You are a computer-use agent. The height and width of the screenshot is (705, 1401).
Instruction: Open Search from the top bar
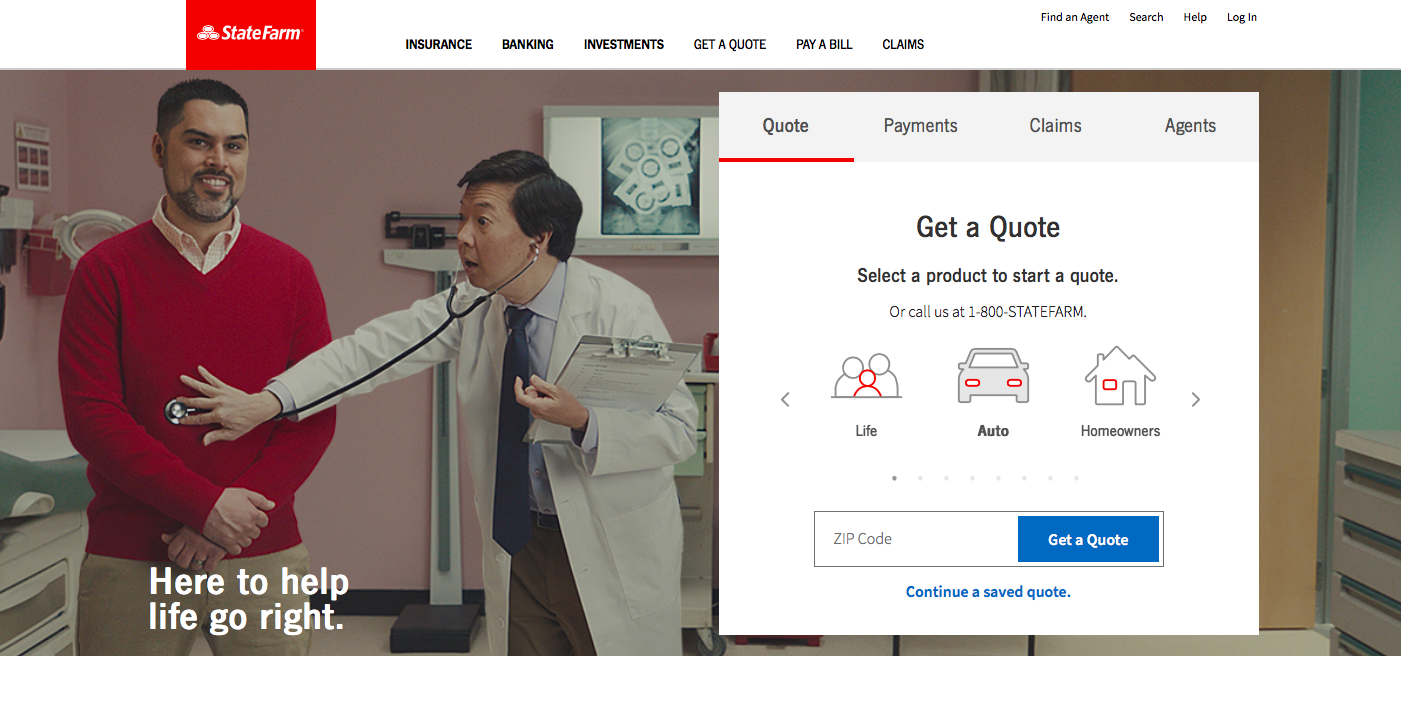click(1146, 17)
